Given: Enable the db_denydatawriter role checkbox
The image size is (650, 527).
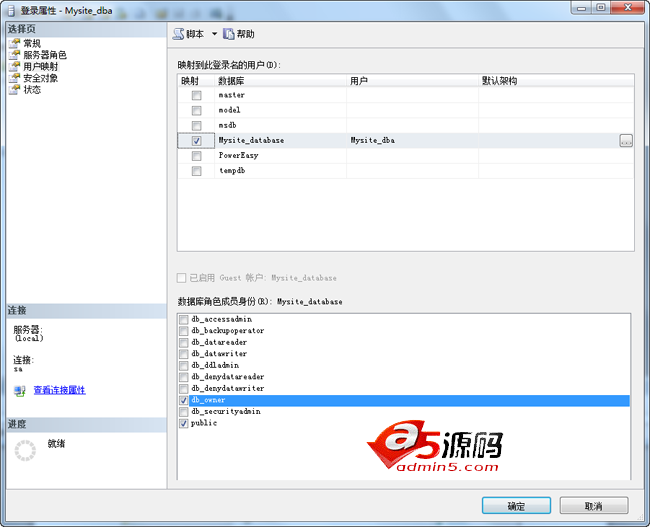Looking at the screenshot, I should 184,389.
